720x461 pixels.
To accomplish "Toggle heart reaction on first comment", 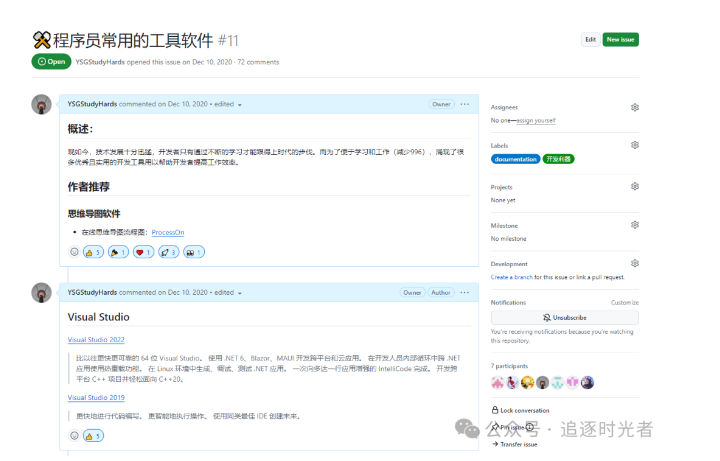I will [x=143, y=252].
